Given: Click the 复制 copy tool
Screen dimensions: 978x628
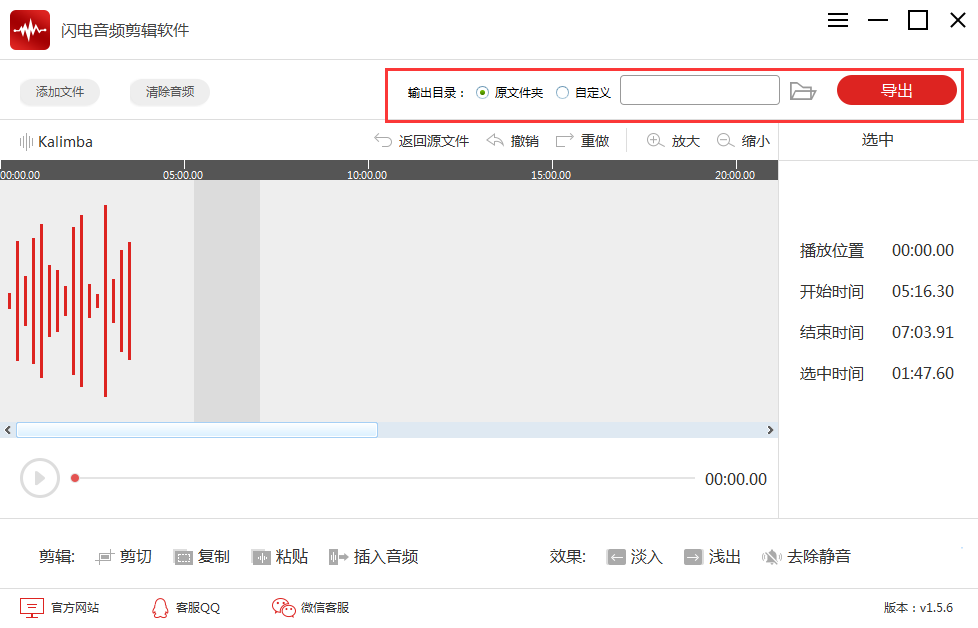Looking at the screenshot, I should click(201, 556).
